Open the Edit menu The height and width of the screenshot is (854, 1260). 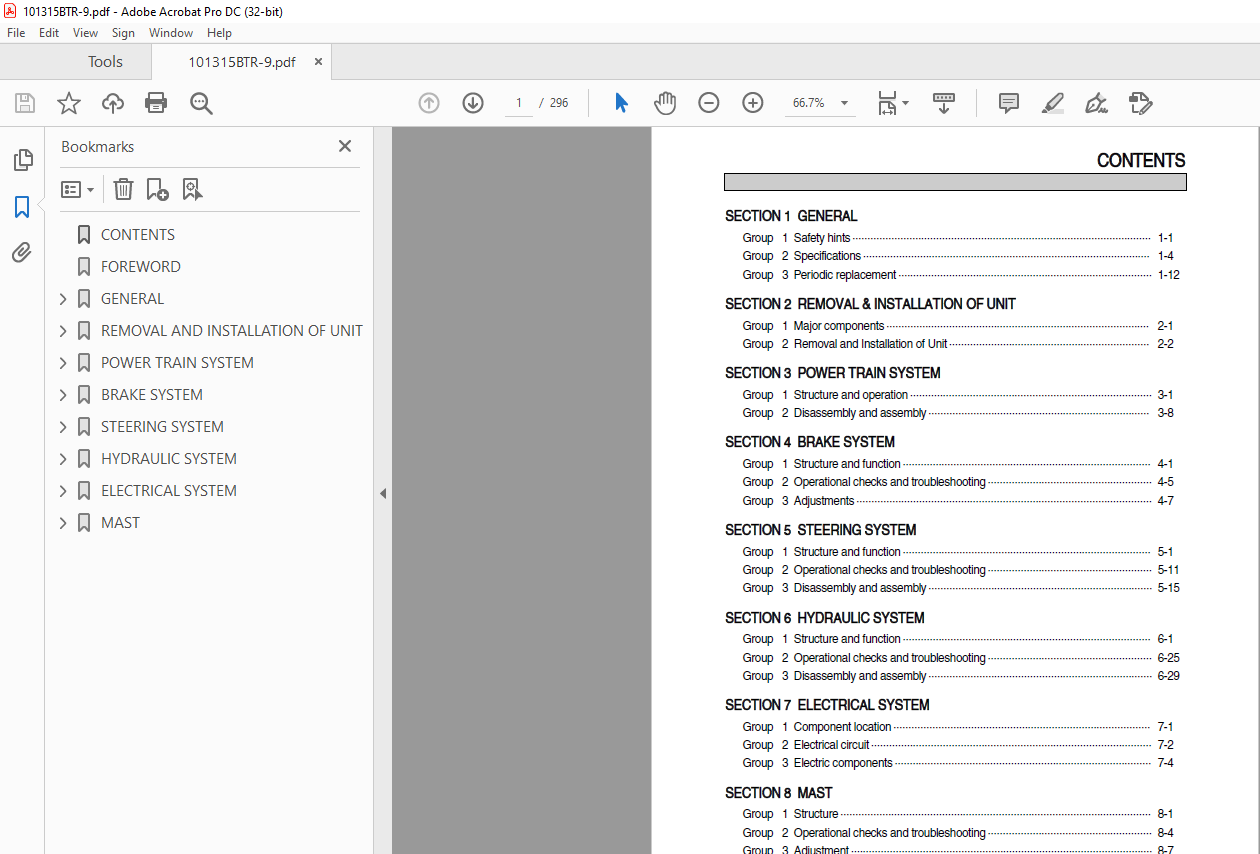click(x=49, y=33)
